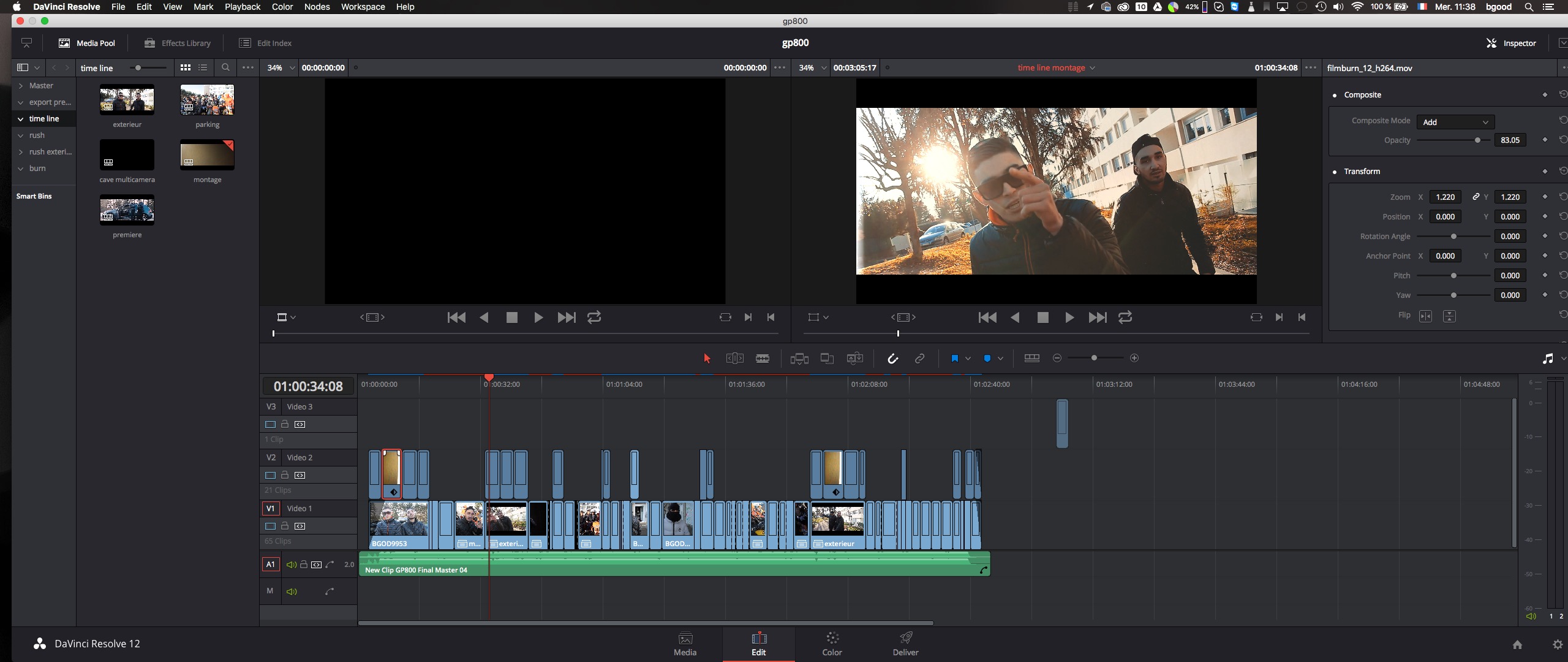Screen dimensions: 1568x662
Task: Switch media pool to list view
Action: [203, 67]
